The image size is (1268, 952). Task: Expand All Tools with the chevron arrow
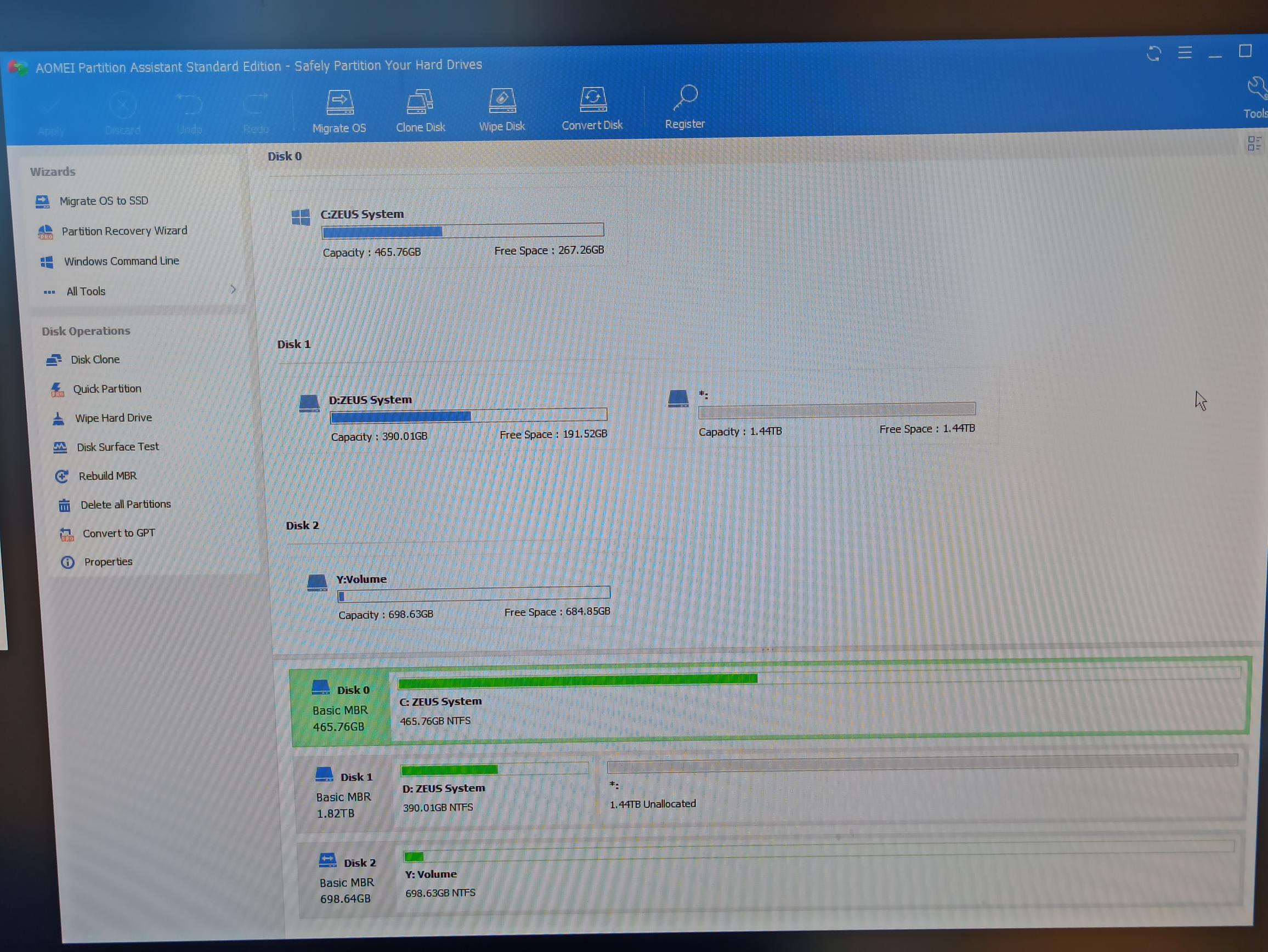233,289
